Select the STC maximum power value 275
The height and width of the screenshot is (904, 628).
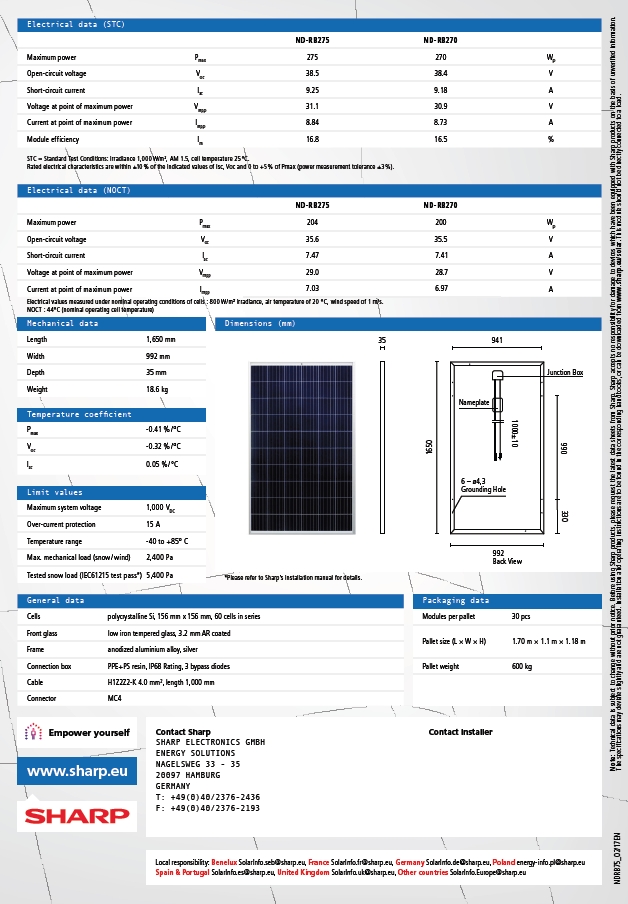(x=312, y=57)
